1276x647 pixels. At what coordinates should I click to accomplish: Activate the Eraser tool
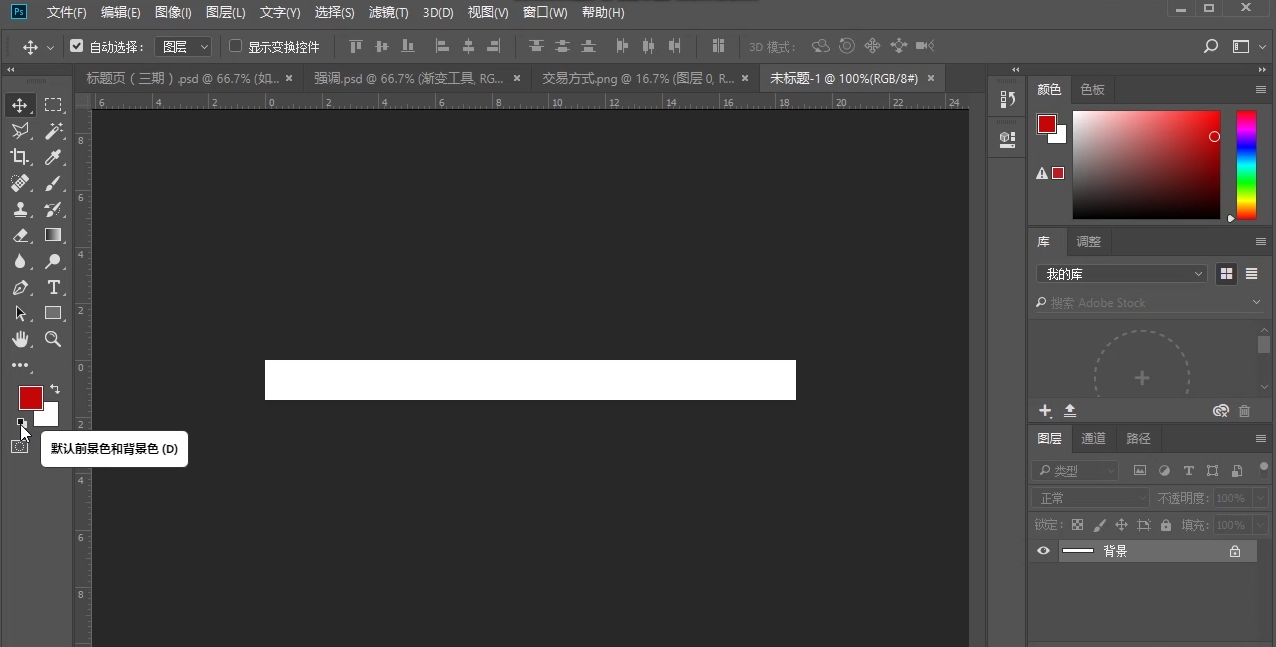click(x=20, y=235)
